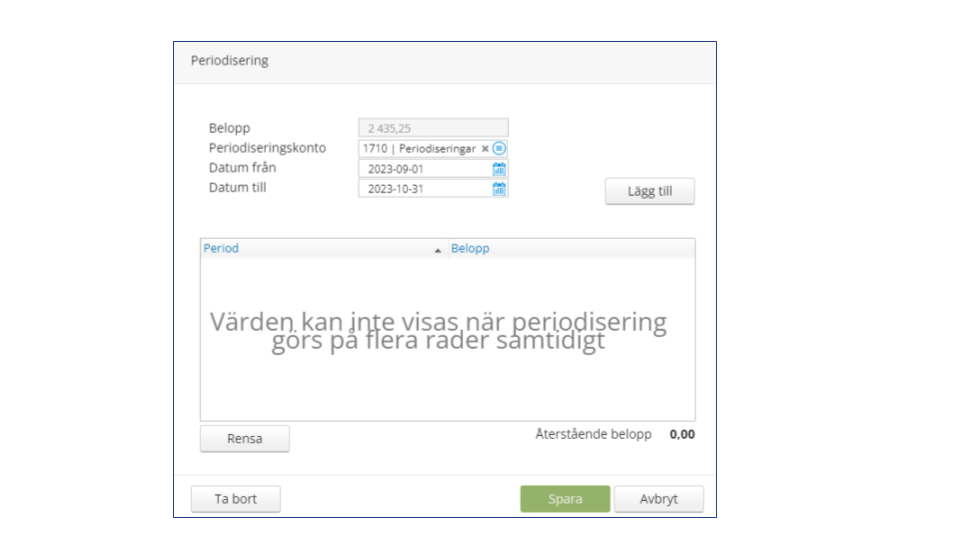Click the Ta bort button
This screenshot has width=960, height=540.
[236, 499]
